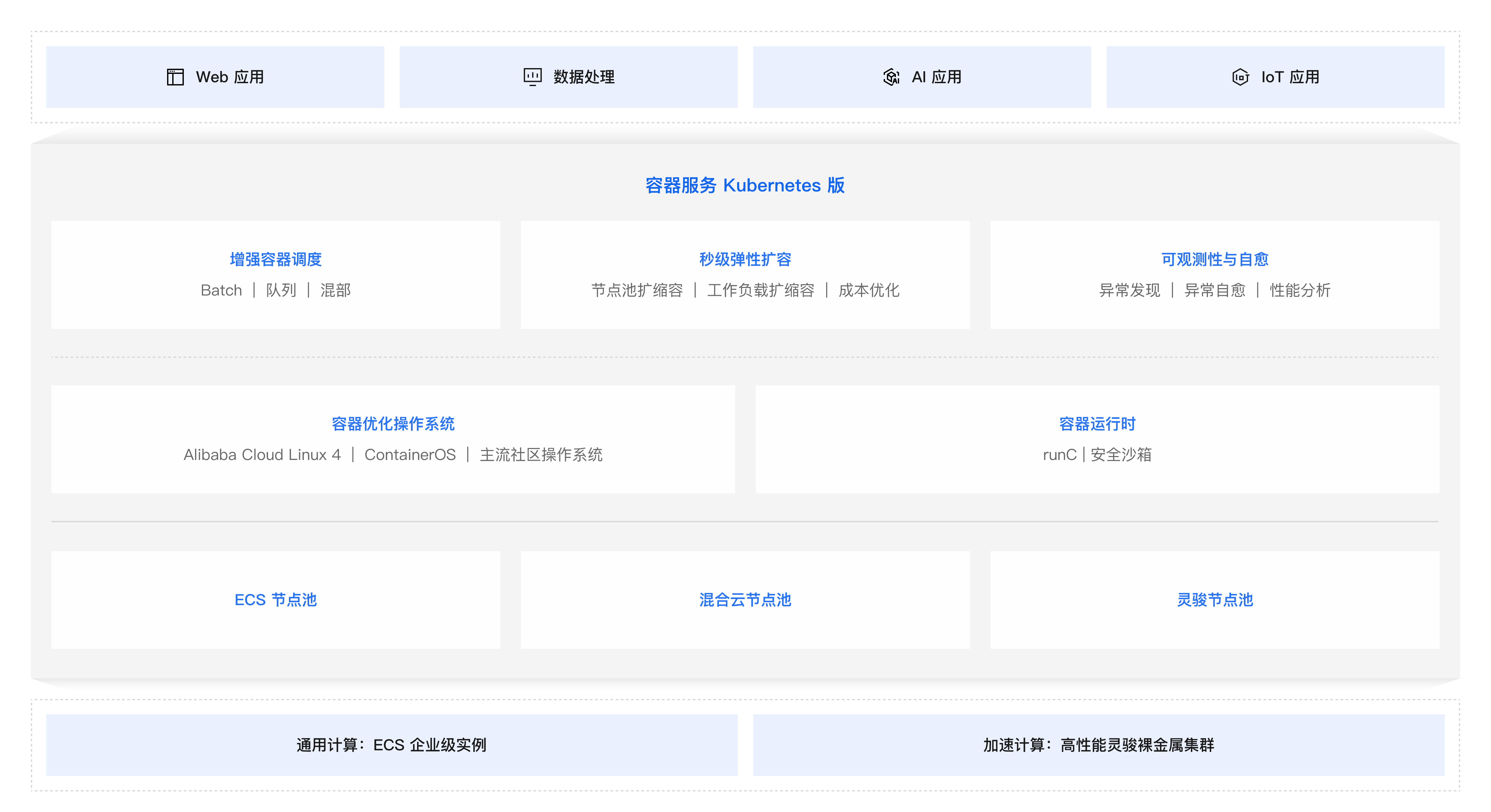Click the 通用计算：ECS 企业级实例 bar
The image size is (1491, 812).
click(x=392, y=746)
